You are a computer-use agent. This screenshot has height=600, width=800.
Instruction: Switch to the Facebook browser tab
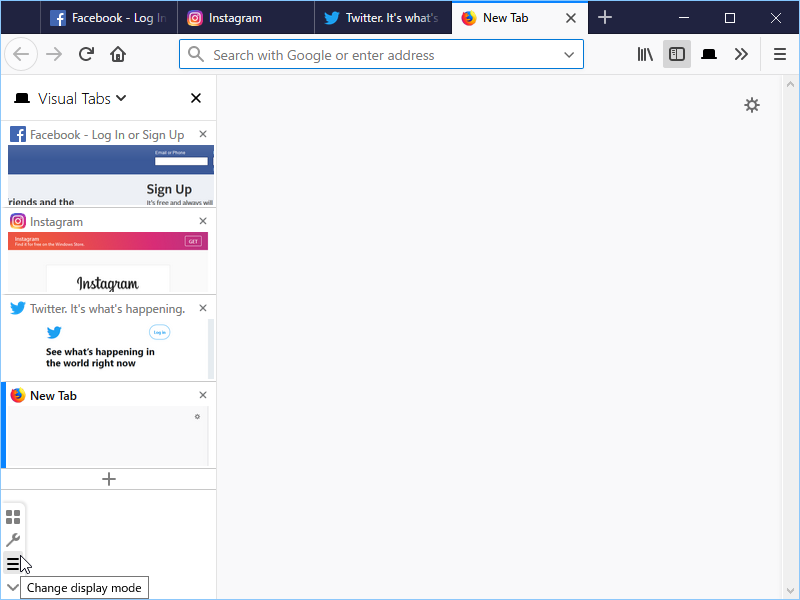(x=109, y=18)
